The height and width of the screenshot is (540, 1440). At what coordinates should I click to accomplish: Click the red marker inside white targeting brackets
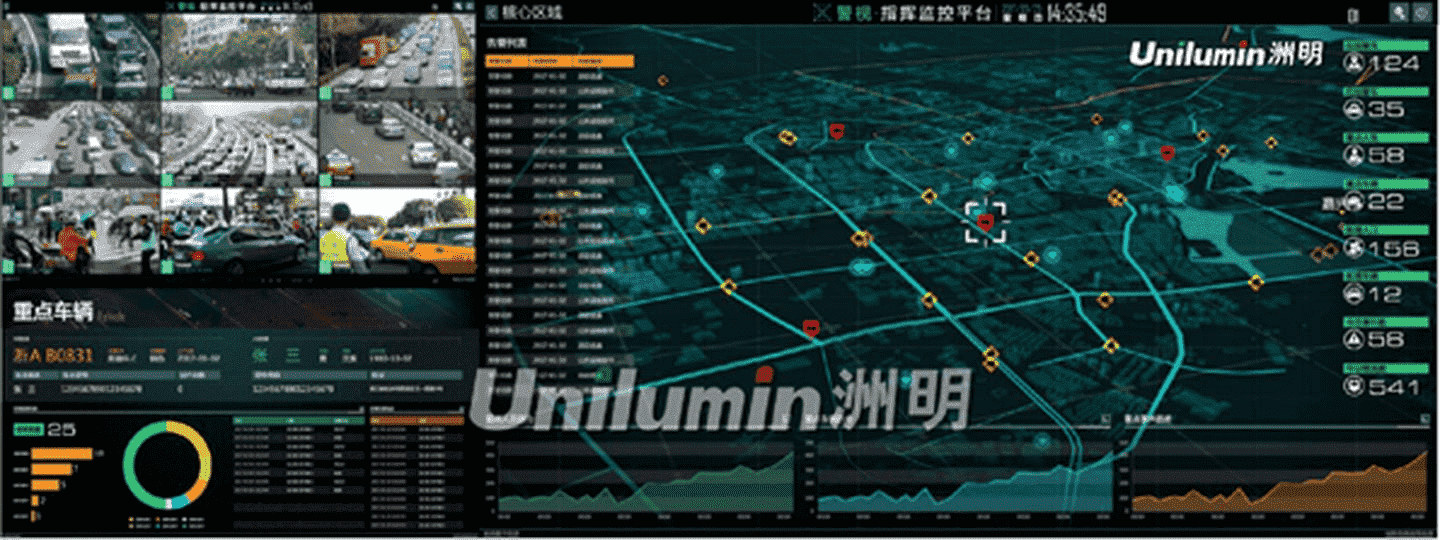pos(985,222)
